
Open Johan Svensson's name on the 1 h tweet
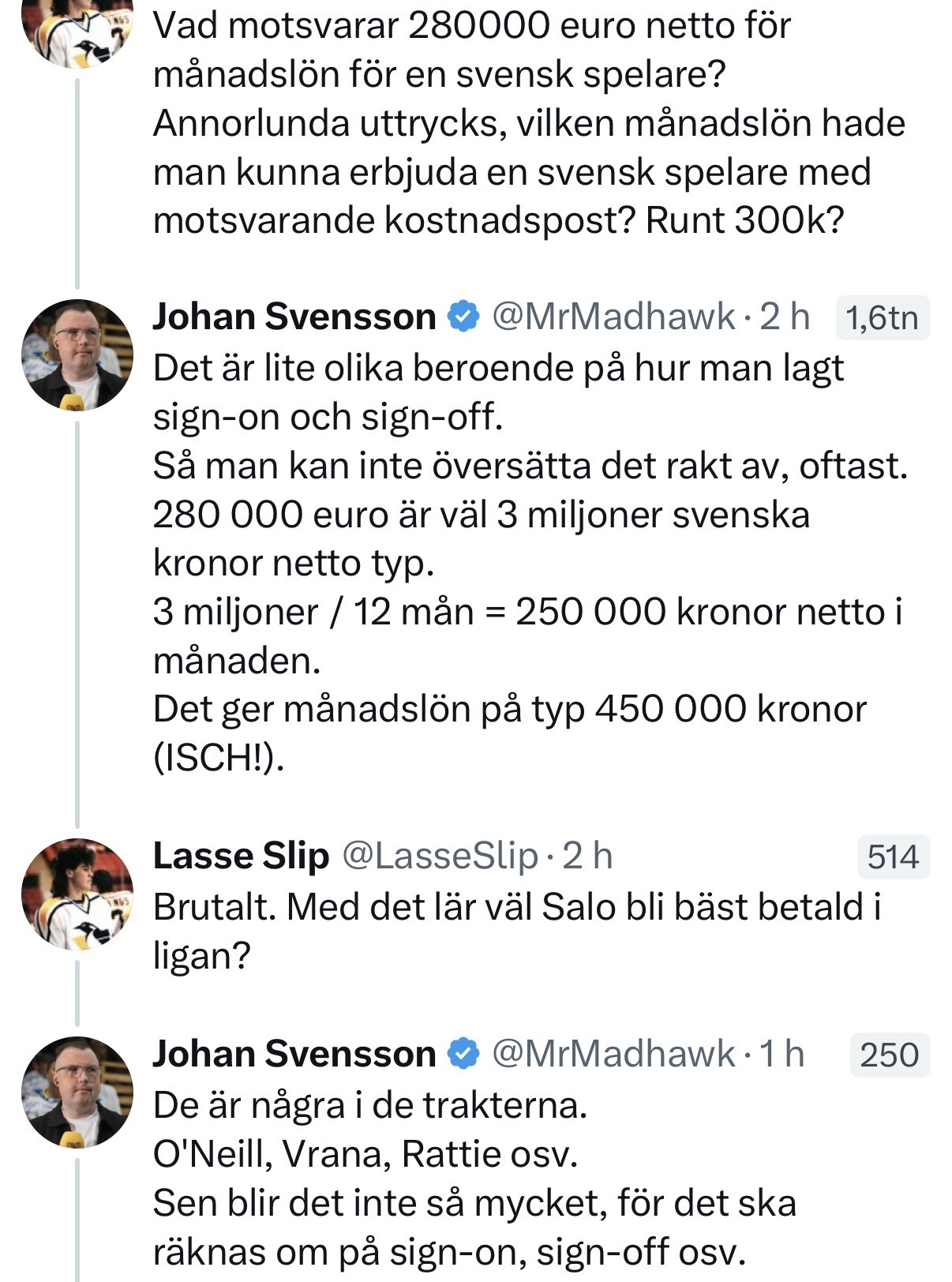[x=294, y=1055]
